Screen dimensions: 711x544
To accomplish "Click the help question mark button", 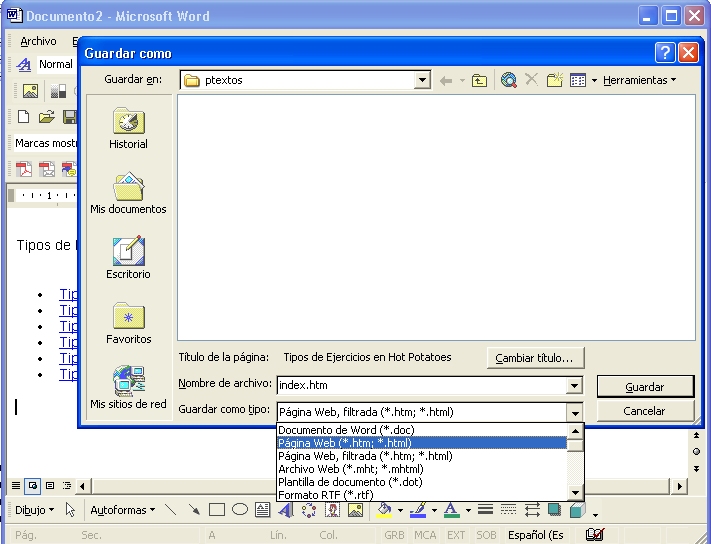I will coord(665,53).
